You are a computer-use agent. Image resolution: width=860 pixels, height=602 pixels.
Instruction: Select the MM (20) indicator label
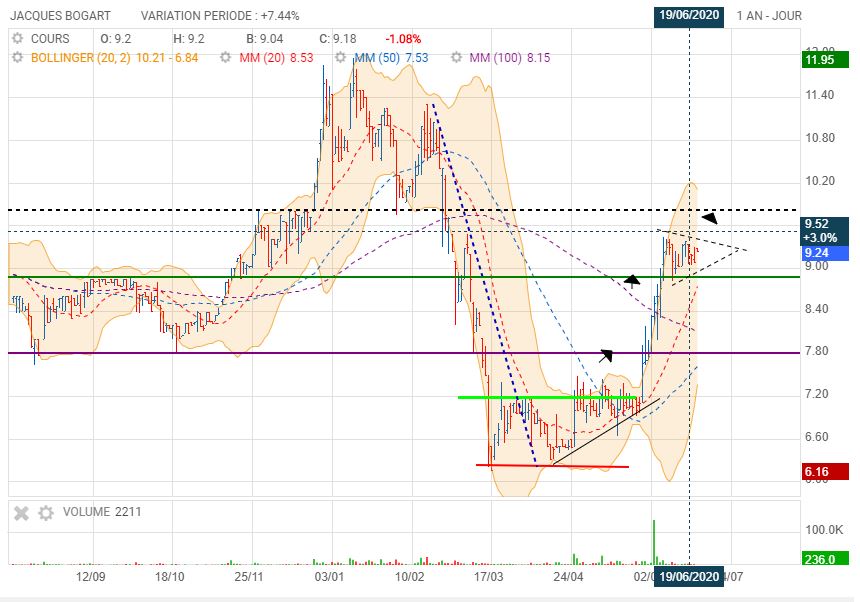(x=276, y=58)
